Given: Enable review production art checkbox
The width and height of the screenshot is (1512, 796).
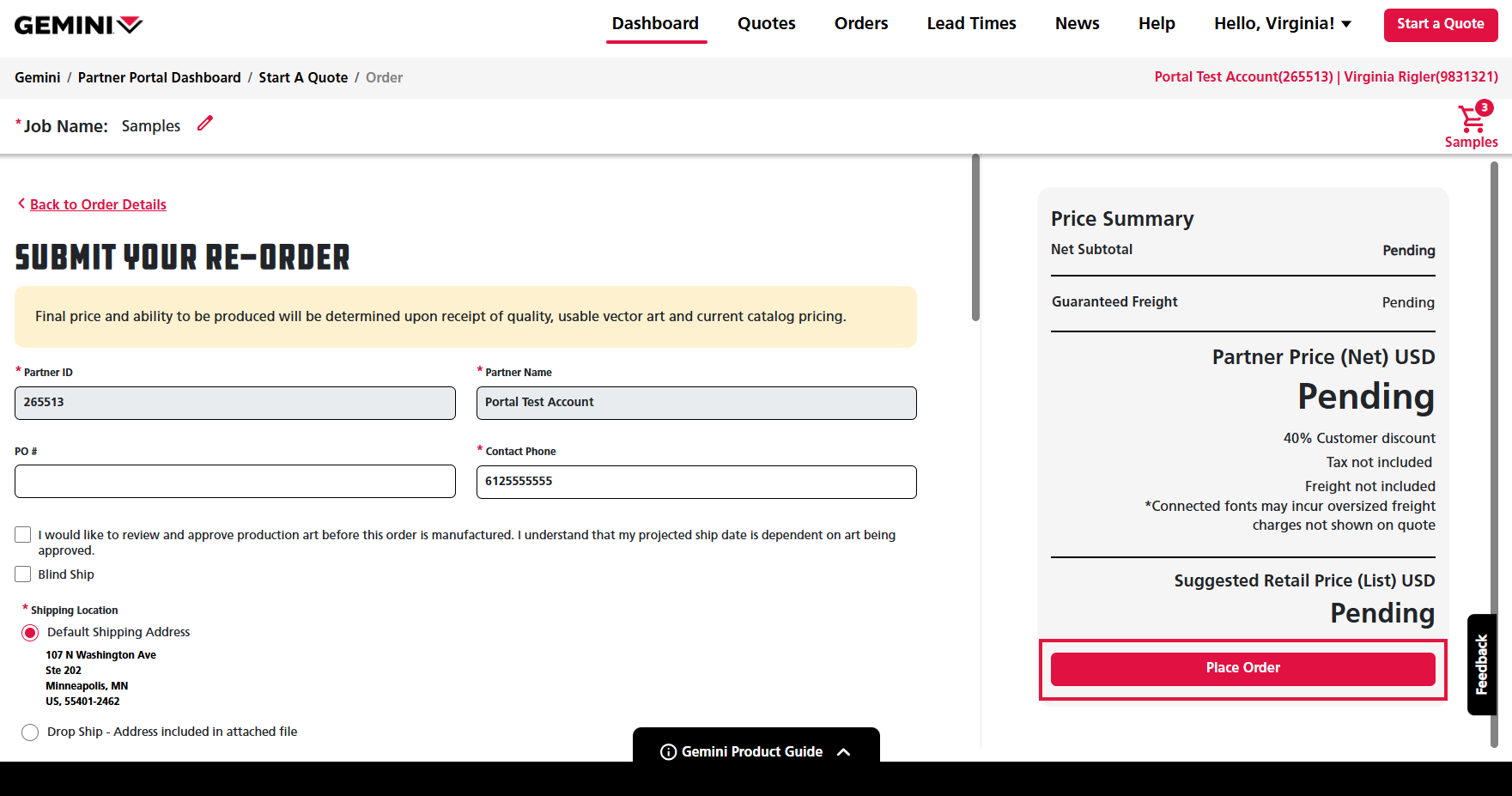Looking at the screenshot, I should (x=23, y=535).
